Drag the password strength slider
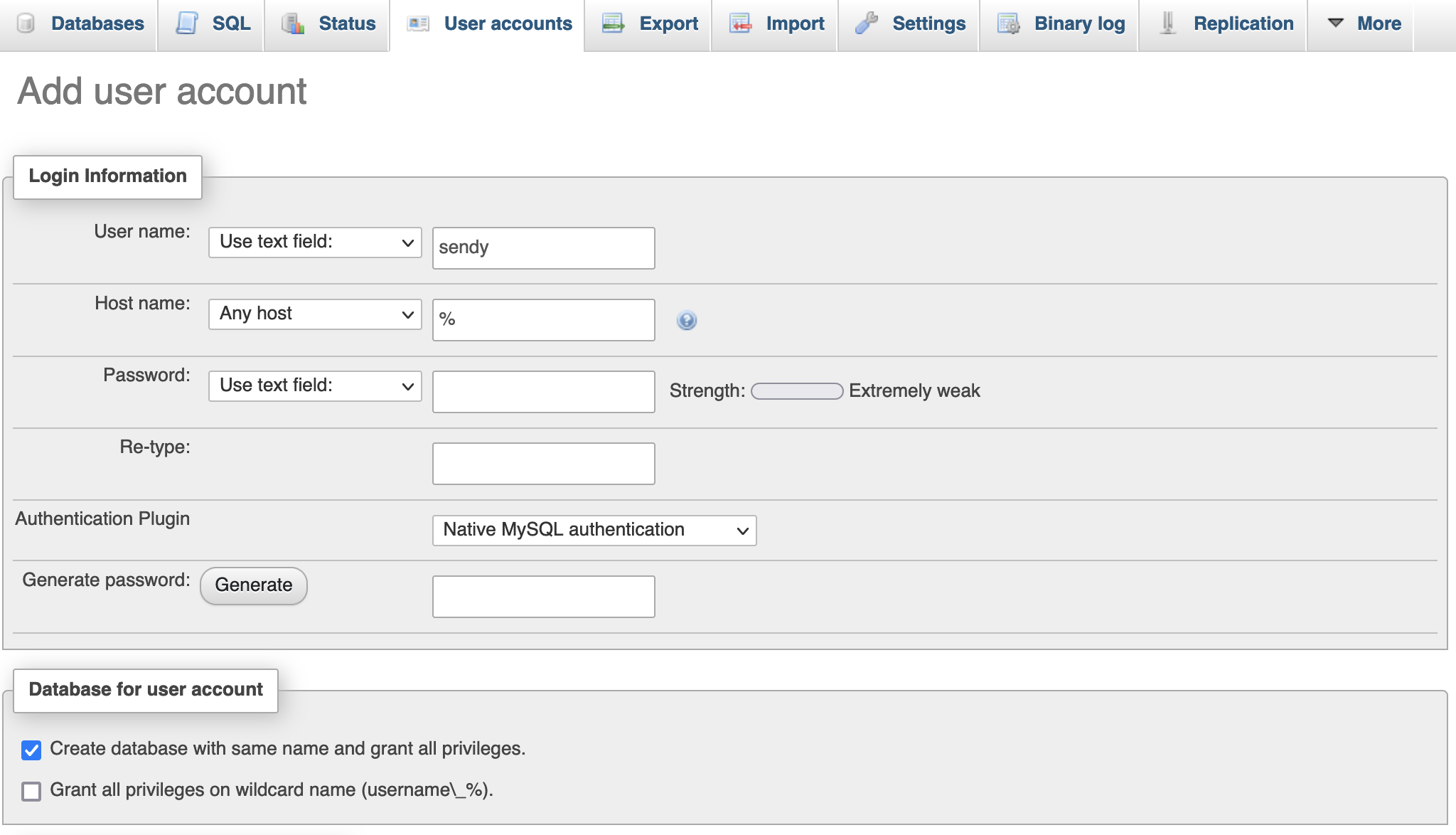 point(796,390)
